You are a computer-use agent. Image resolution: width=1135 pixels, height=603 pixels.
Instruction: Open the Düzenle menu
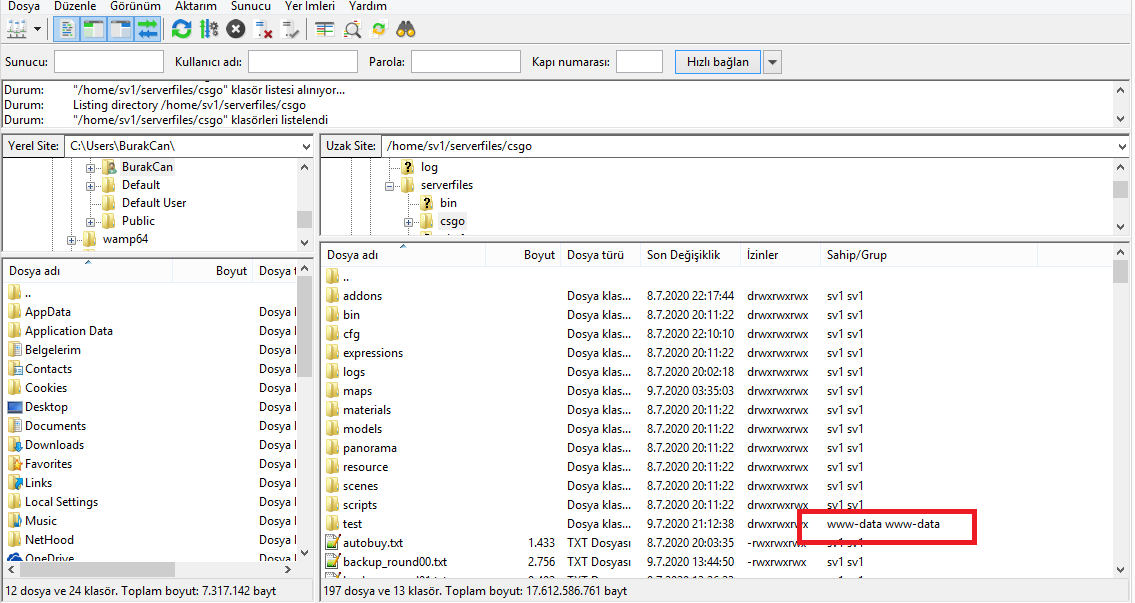tap(75, 6)
